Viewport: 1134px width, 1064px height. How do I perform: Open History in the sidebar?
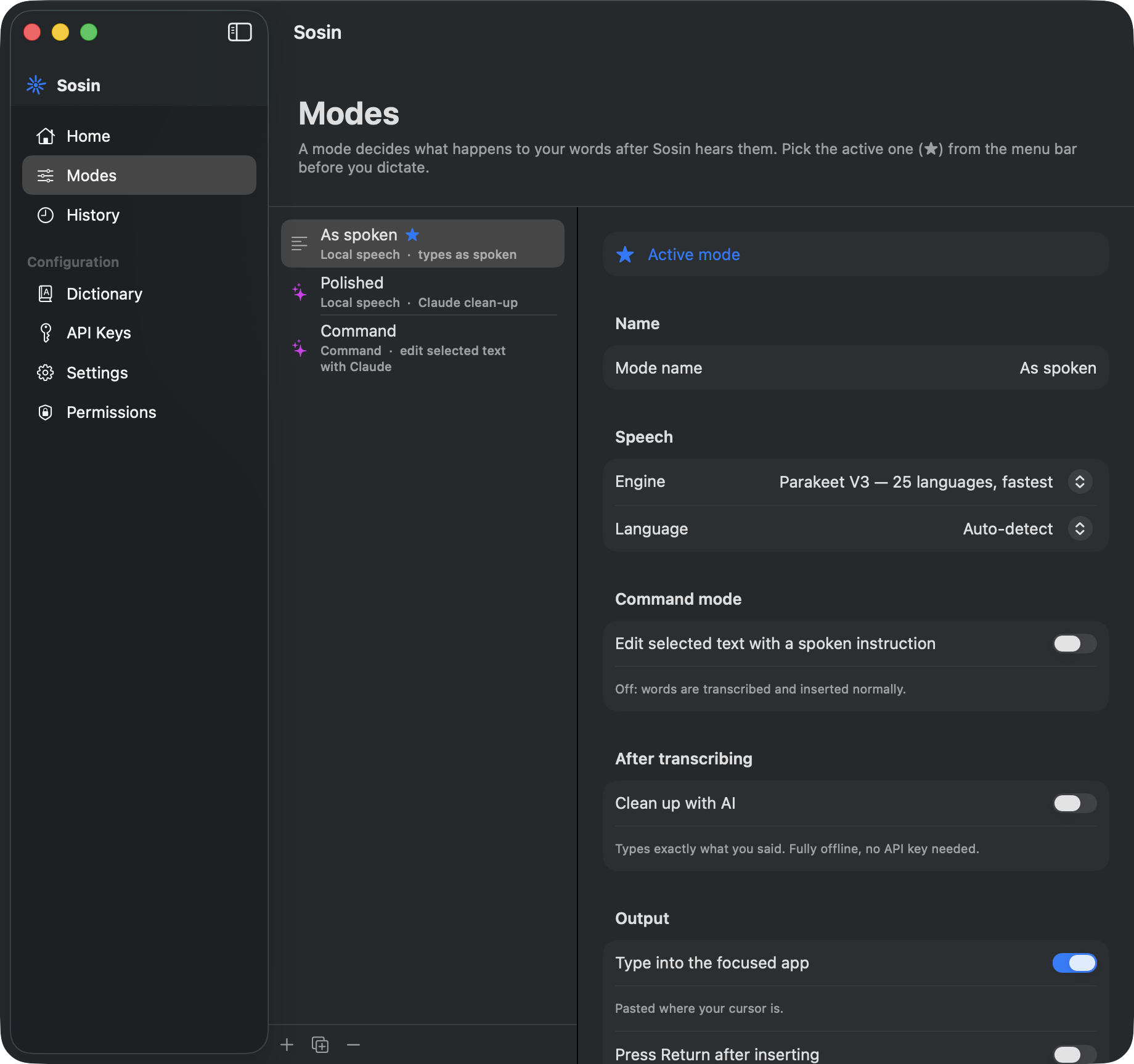pos(139,215)
